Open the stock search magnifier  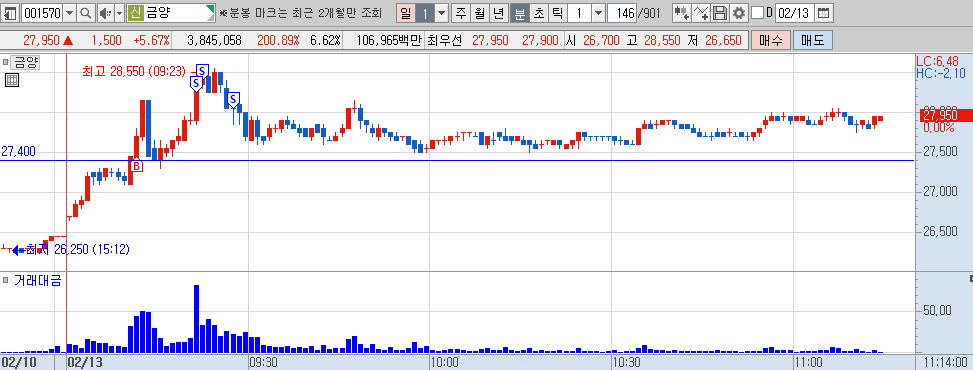pos(86,12)
